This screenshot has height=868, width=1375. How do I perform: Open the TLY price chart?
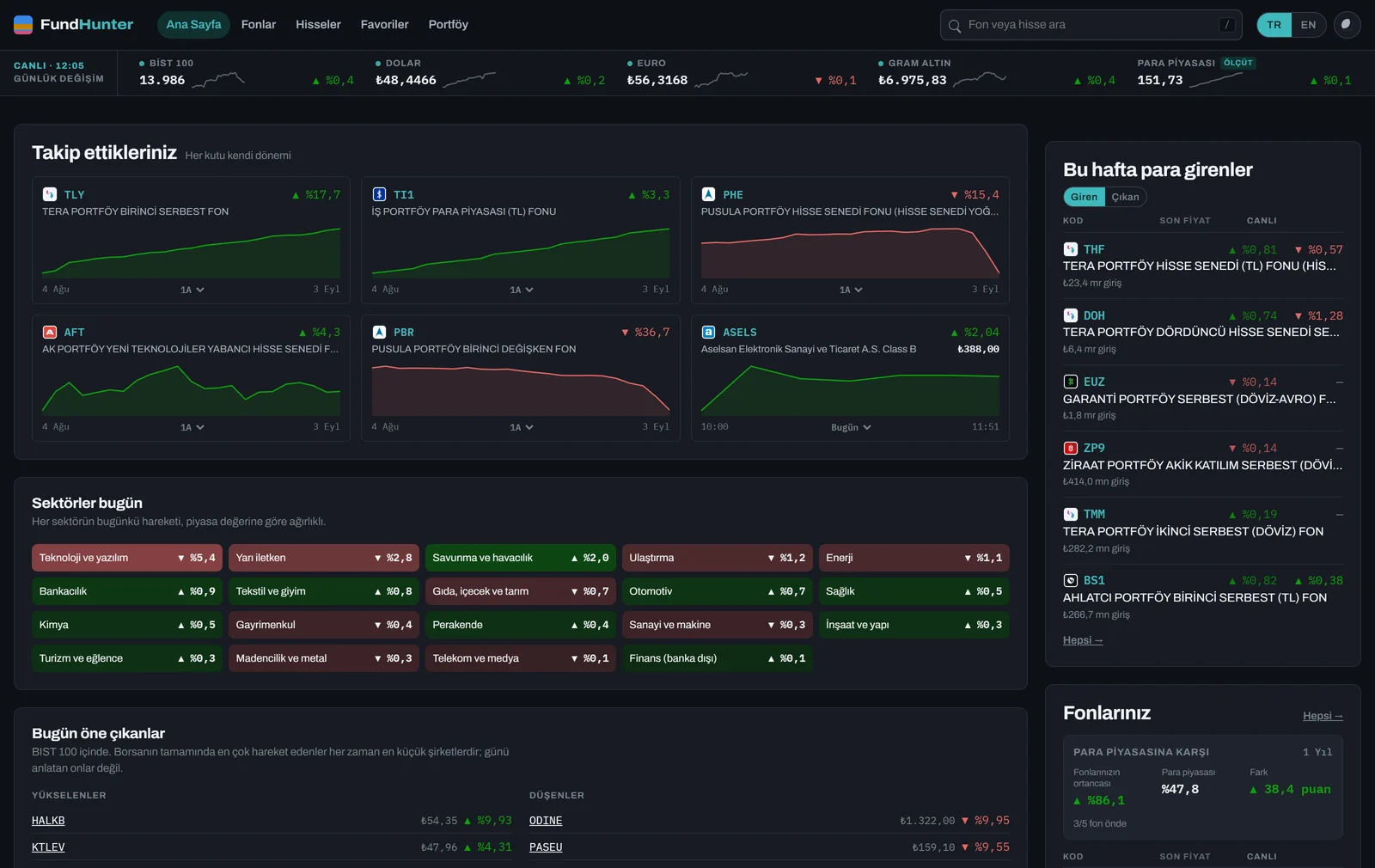[x=191, y=253]
